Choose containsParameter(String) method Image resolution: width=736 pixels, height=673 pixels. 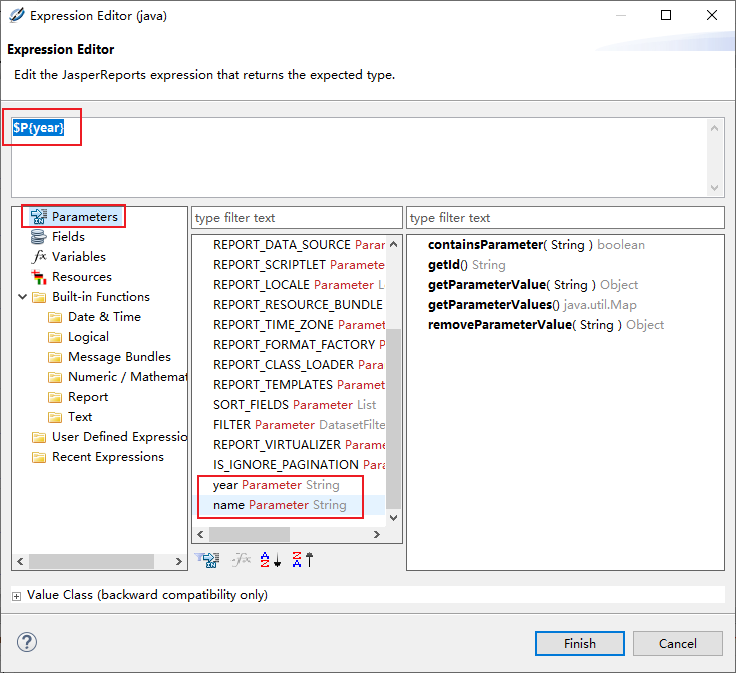point(536,245)
